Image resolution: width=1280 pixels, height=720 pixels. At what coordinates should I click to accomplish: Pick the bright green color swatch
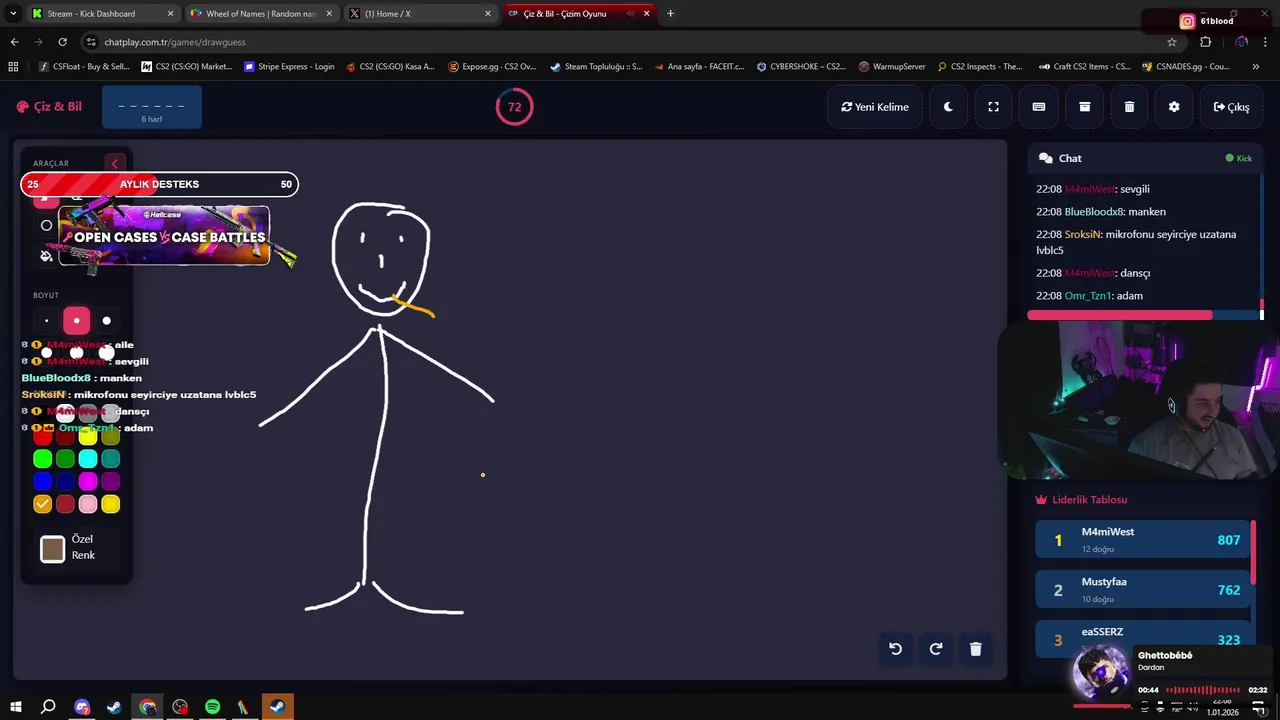click(x=42, y=459)
